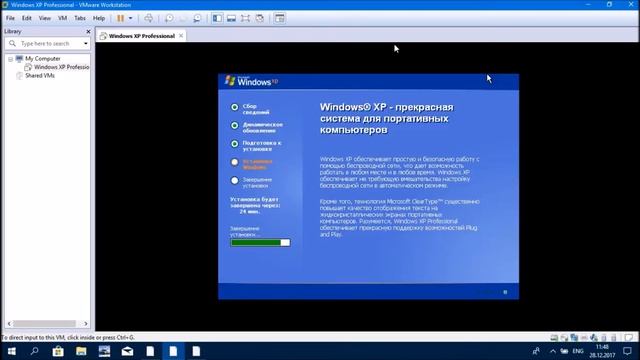The width and height of the screenshot is (640, 360).
Task: Click Send Ctrl+Alt+Del toolbar icon
Action: 149,18
